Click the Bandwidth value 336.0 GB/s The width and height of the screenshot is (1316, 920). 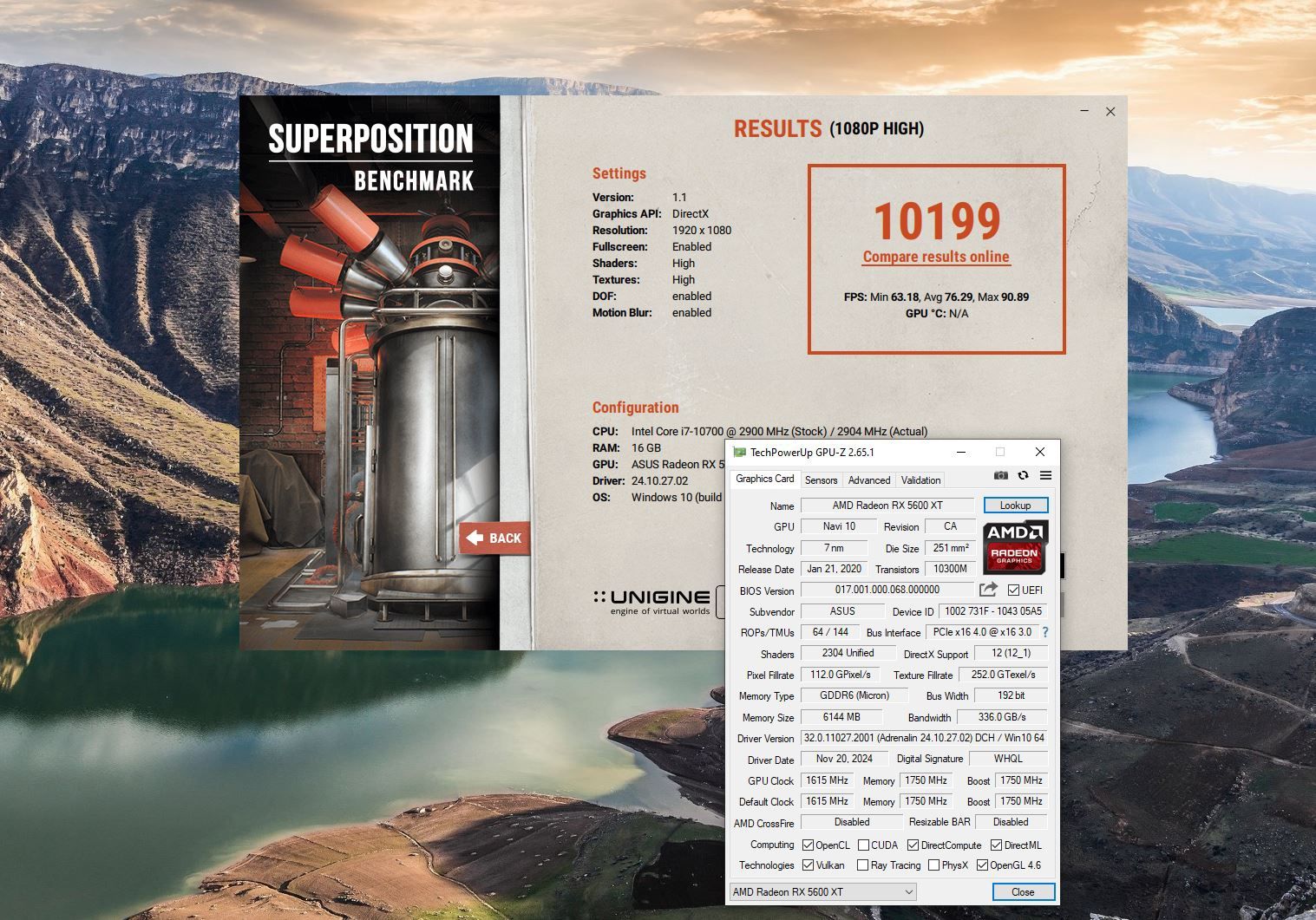coord(1002,717)
